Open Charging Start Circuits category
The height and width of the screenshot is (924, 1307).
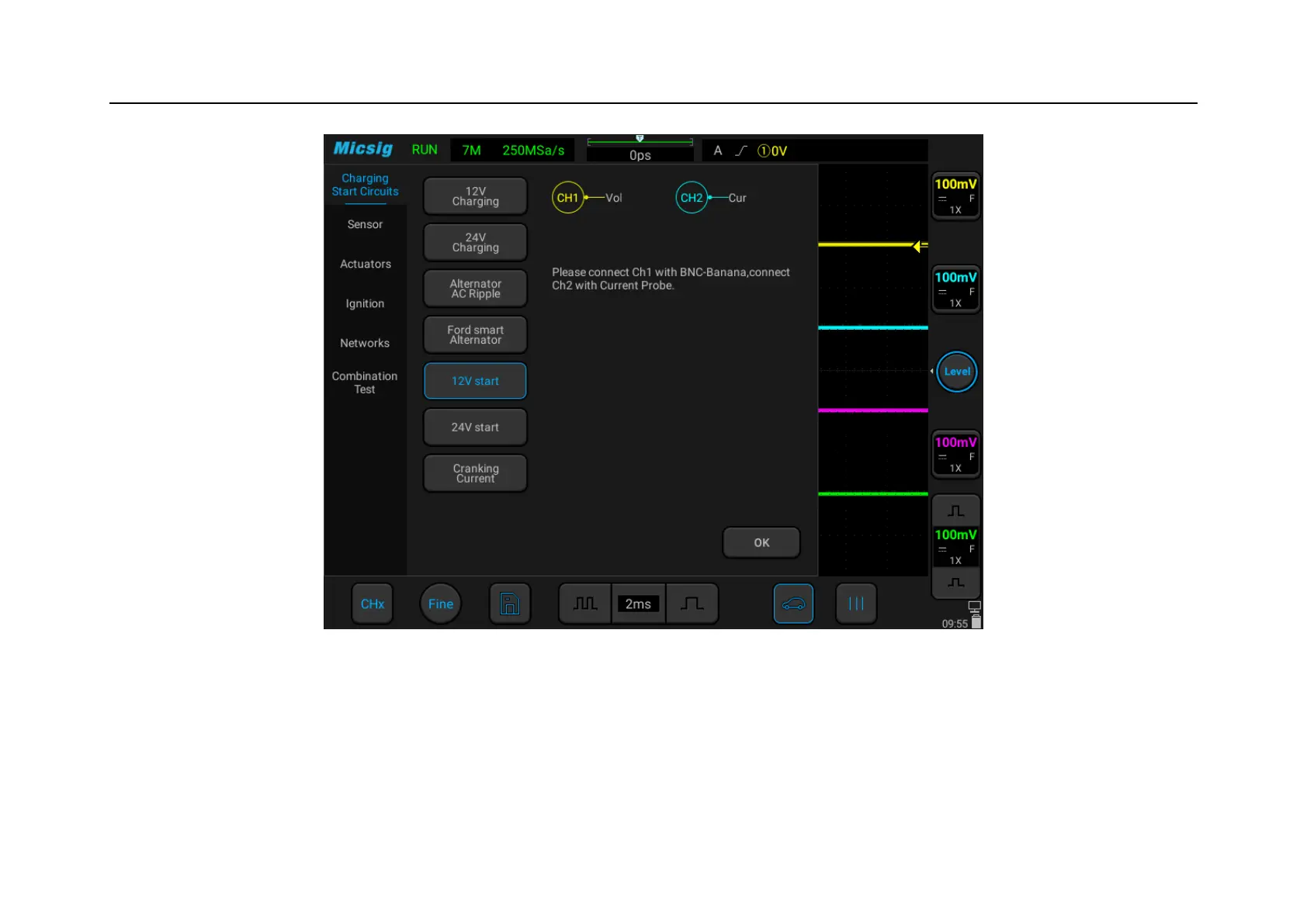365,185
